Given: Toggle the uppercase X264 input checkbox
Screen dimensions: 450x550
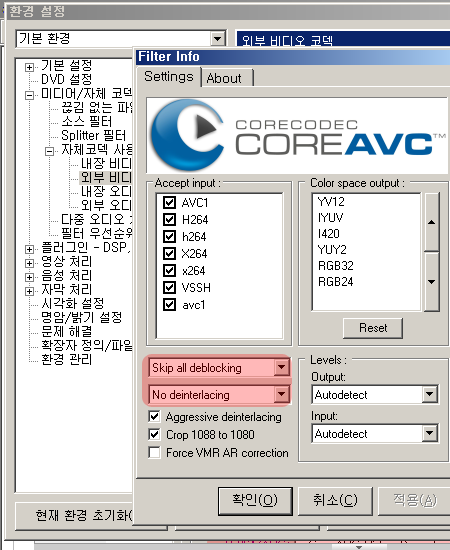Looking at the screenshot, I should 169,253.
